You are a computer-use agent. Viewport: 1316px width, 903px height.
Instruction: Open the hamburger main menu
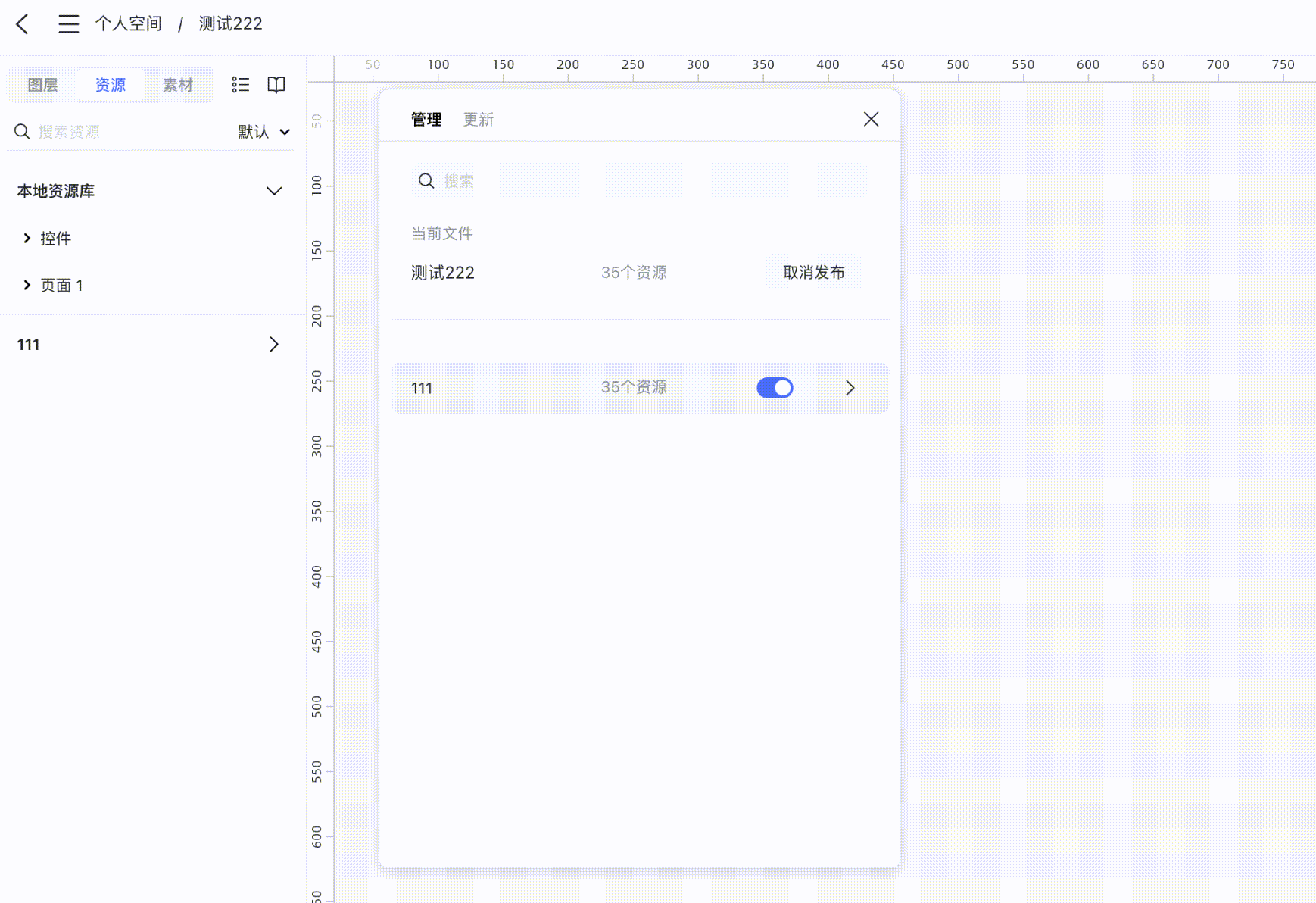click(69, 24)
